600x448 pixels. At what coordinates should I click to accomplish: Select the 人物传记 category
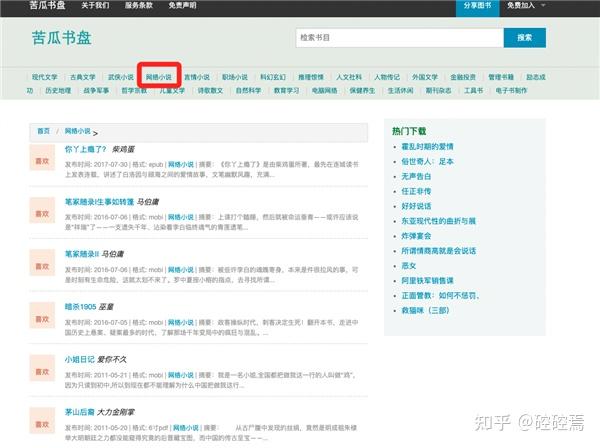tap(387, 77)
